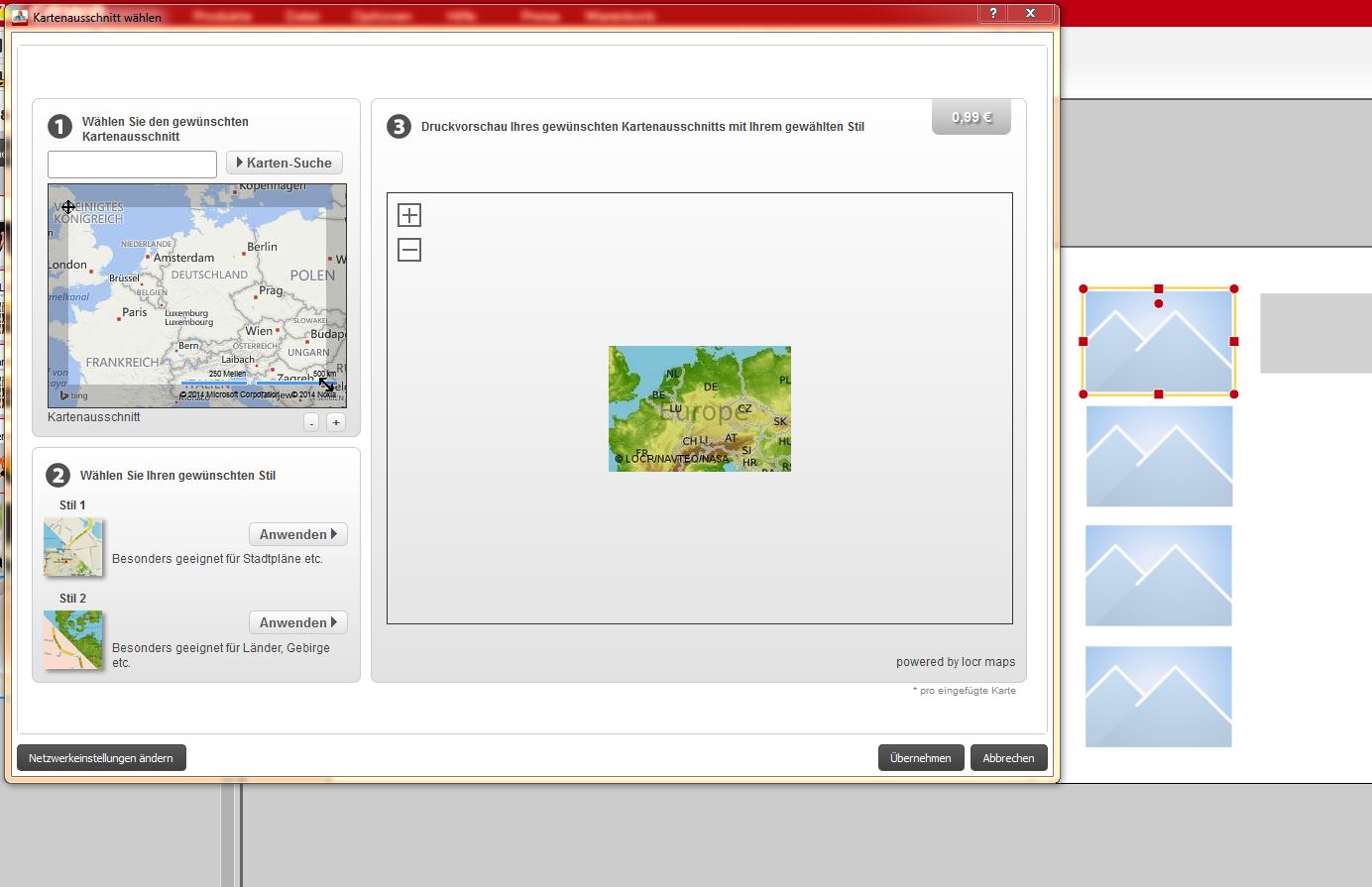Click the gray rectangle in the background window
This screenshot has height=887, width=1372.
click(x=1315, y=333)
